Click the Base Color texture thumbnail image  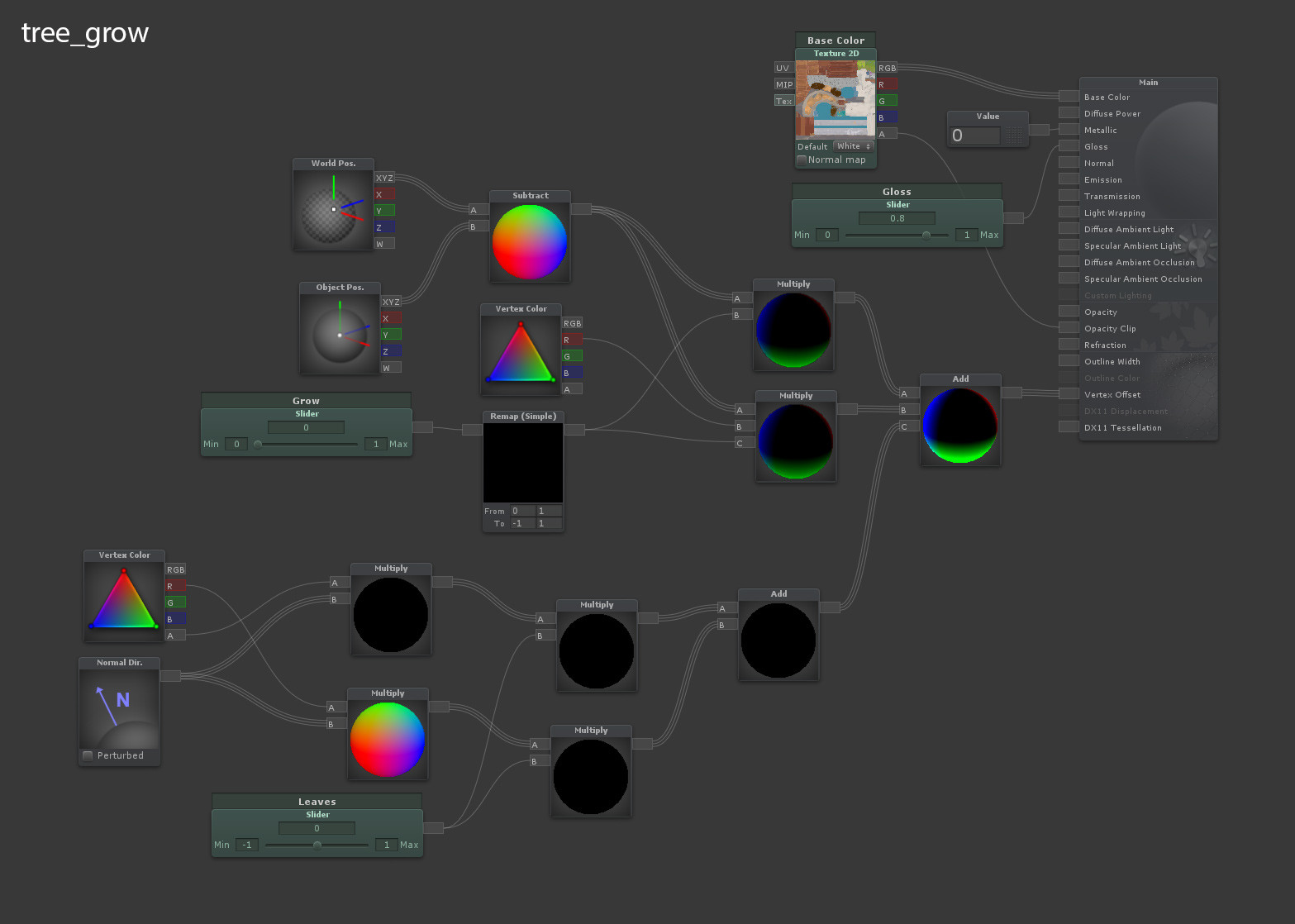click(835, 99)
